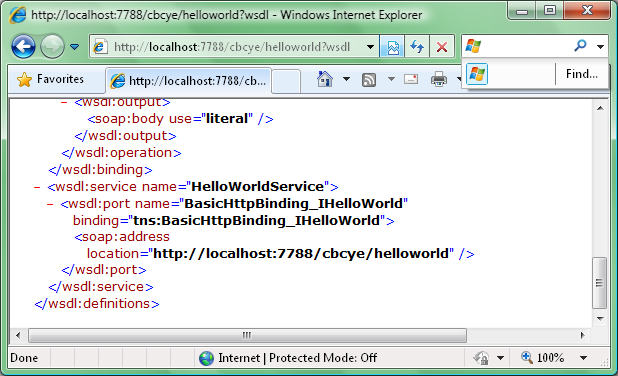618x376 pixels.
Task: Click the zoom magnifier 100% button
Action: (542, 358)
